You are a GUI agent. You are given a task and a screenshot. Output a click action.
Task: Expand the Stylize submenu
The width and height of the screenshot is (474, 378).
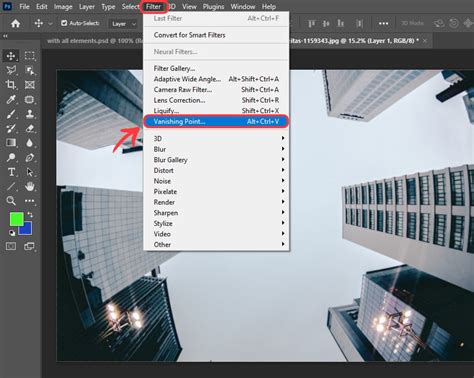(216, 223)
